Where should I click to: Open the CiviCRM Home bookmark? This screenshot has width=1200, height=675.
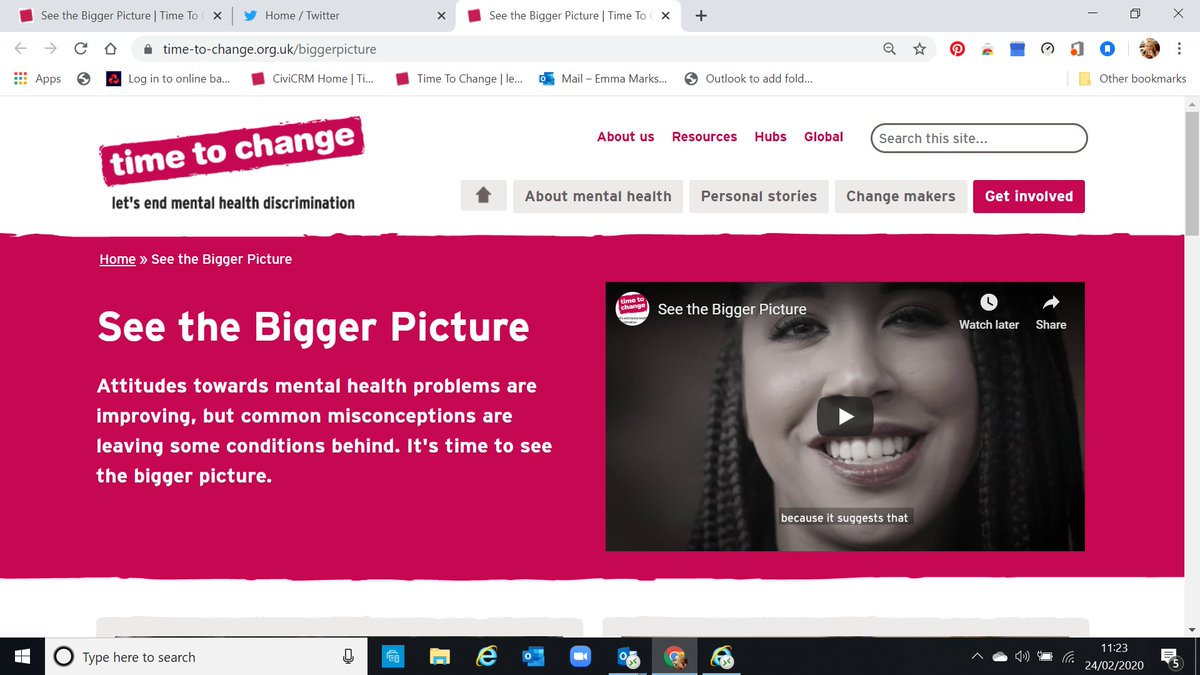pos(311,79)
